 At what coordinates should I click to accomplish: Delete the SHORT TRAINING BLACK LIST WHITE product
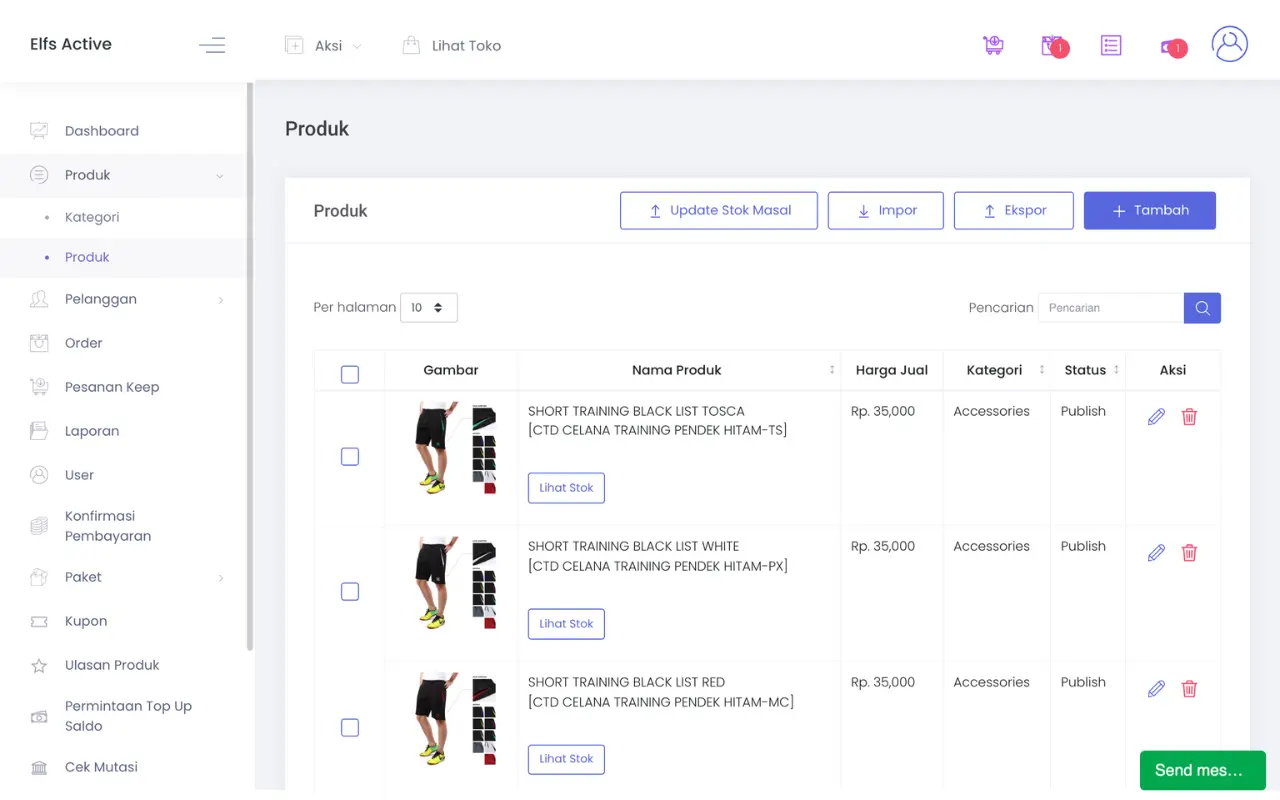tap(1189, 553)
